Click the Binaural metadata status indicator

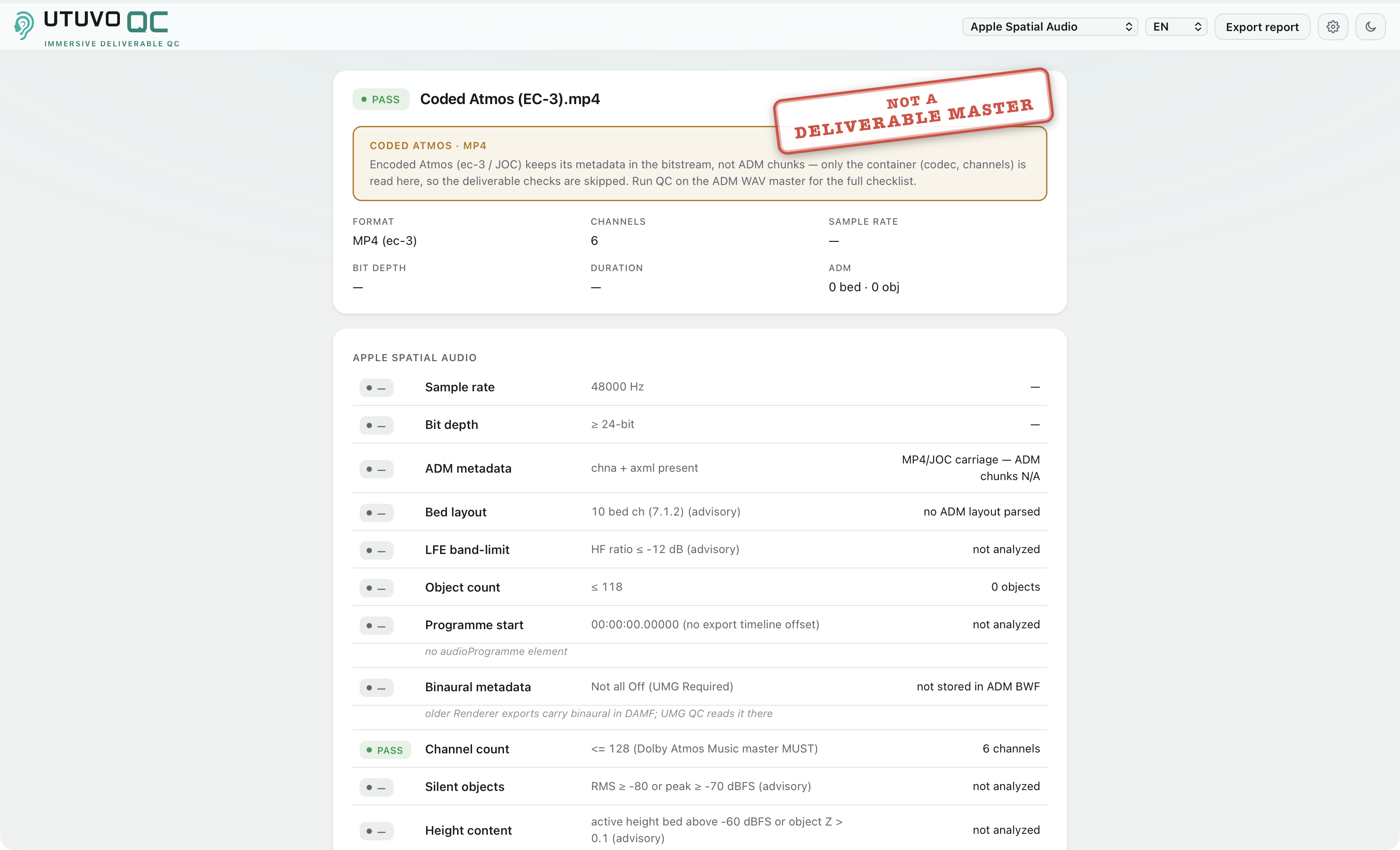click(x=376, y=688)
